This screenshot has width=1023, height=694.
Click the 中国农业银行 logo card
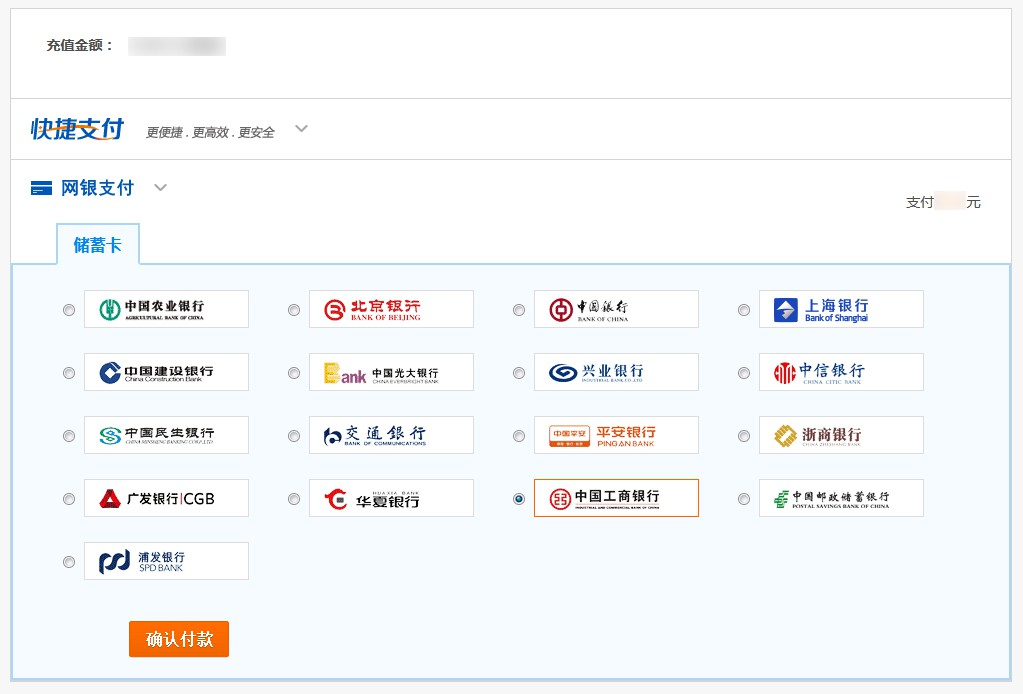(166, 309)
